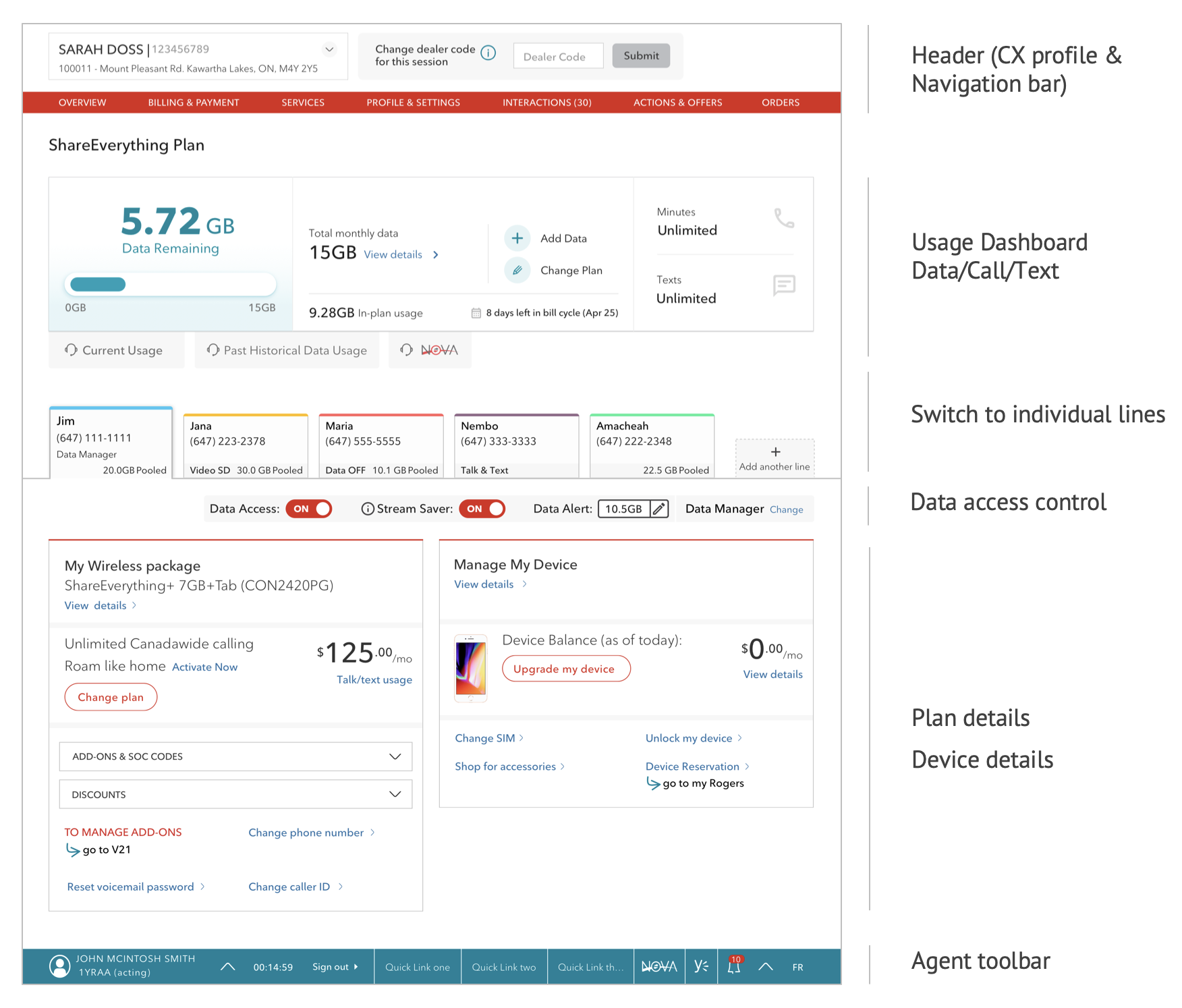Click the pencil icon in Data Alert box

click(659, 509)
